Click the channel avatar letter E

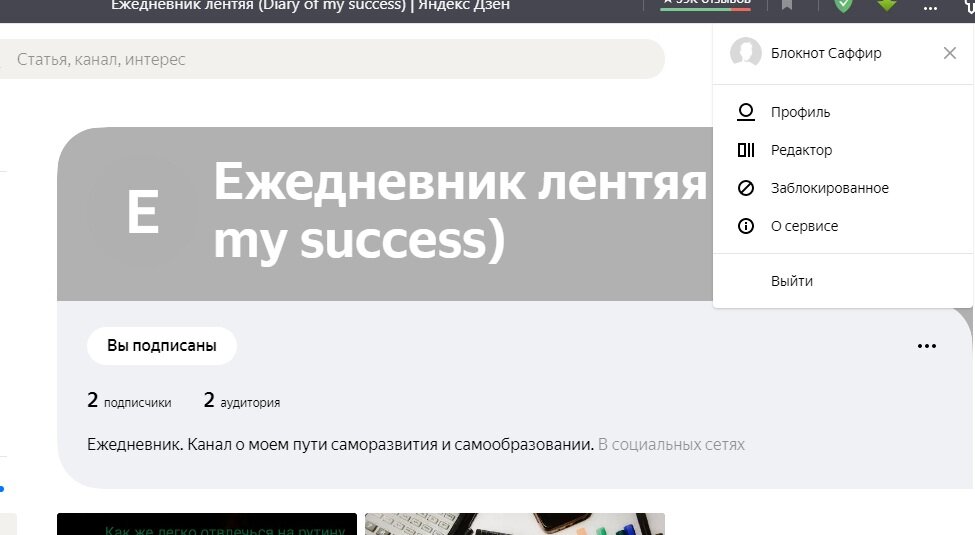tap(143, 212)
